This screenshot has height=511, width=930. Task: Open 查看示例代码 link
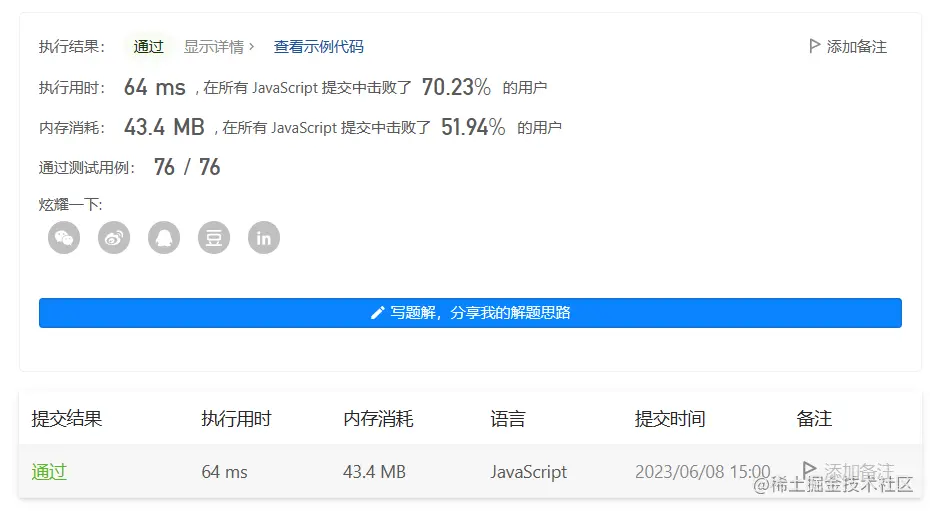point(319,47)
